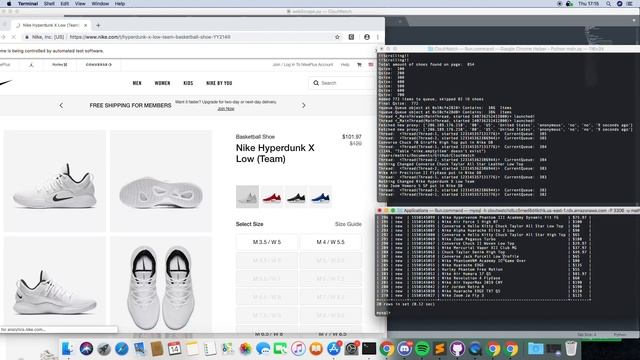Dismiss the automated test software infobar

376,51
